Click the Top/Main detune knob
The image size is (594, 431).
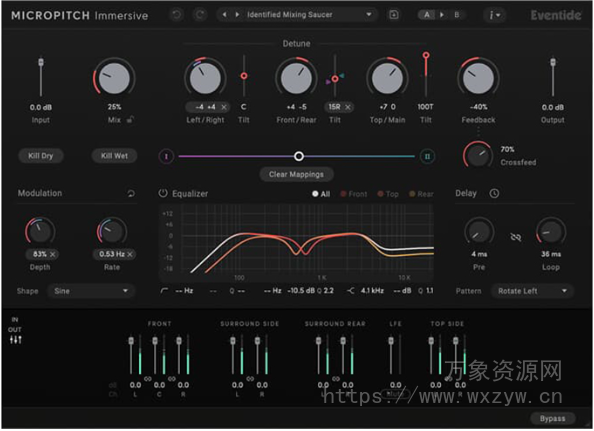tap(387, 78)
